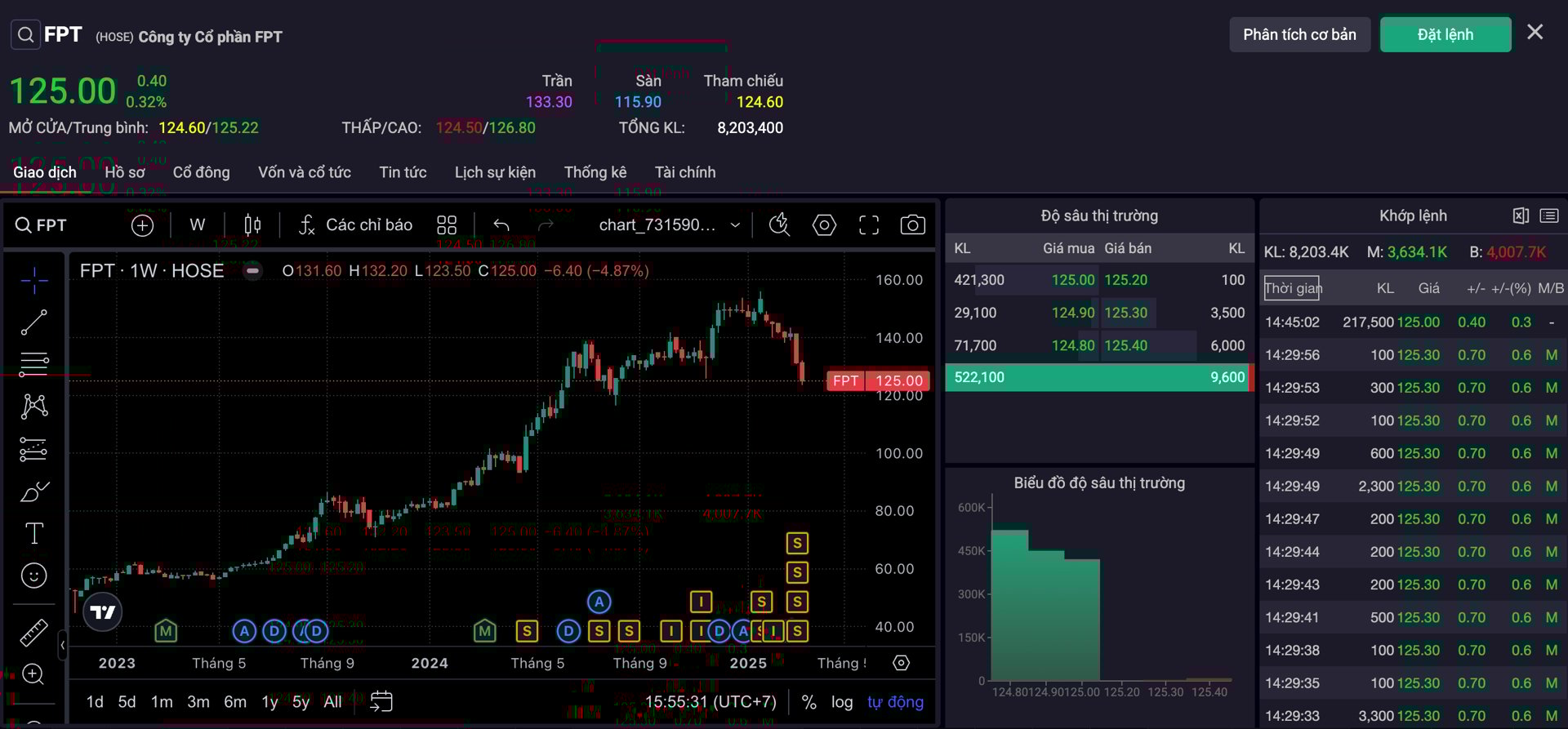The image size is (1568, 729).
Task: Enable tự động auto scale
Action: (x=895, y=702)
